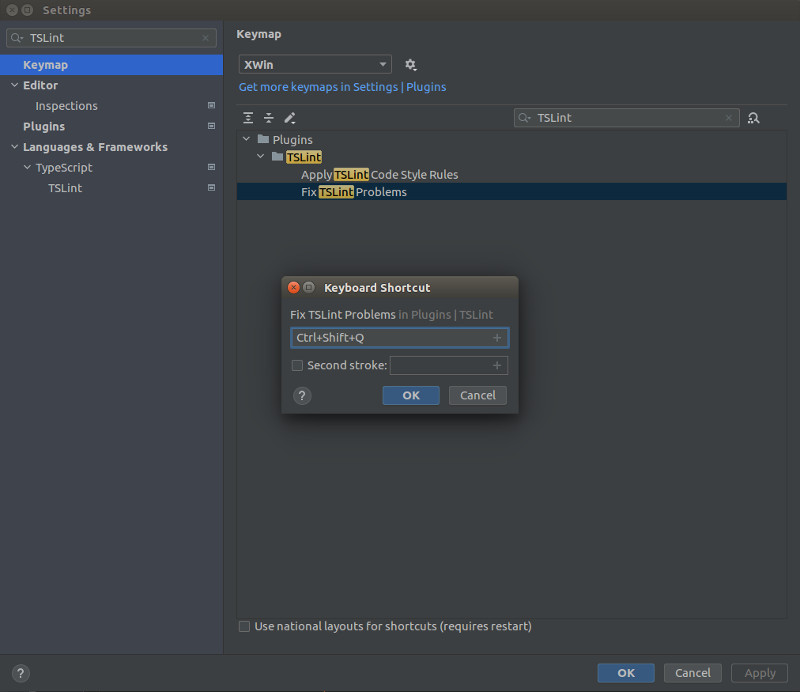Click the help question mark in the shortcut dialog
This screenshot has height=692, width=800.
[x=302, y=395]
